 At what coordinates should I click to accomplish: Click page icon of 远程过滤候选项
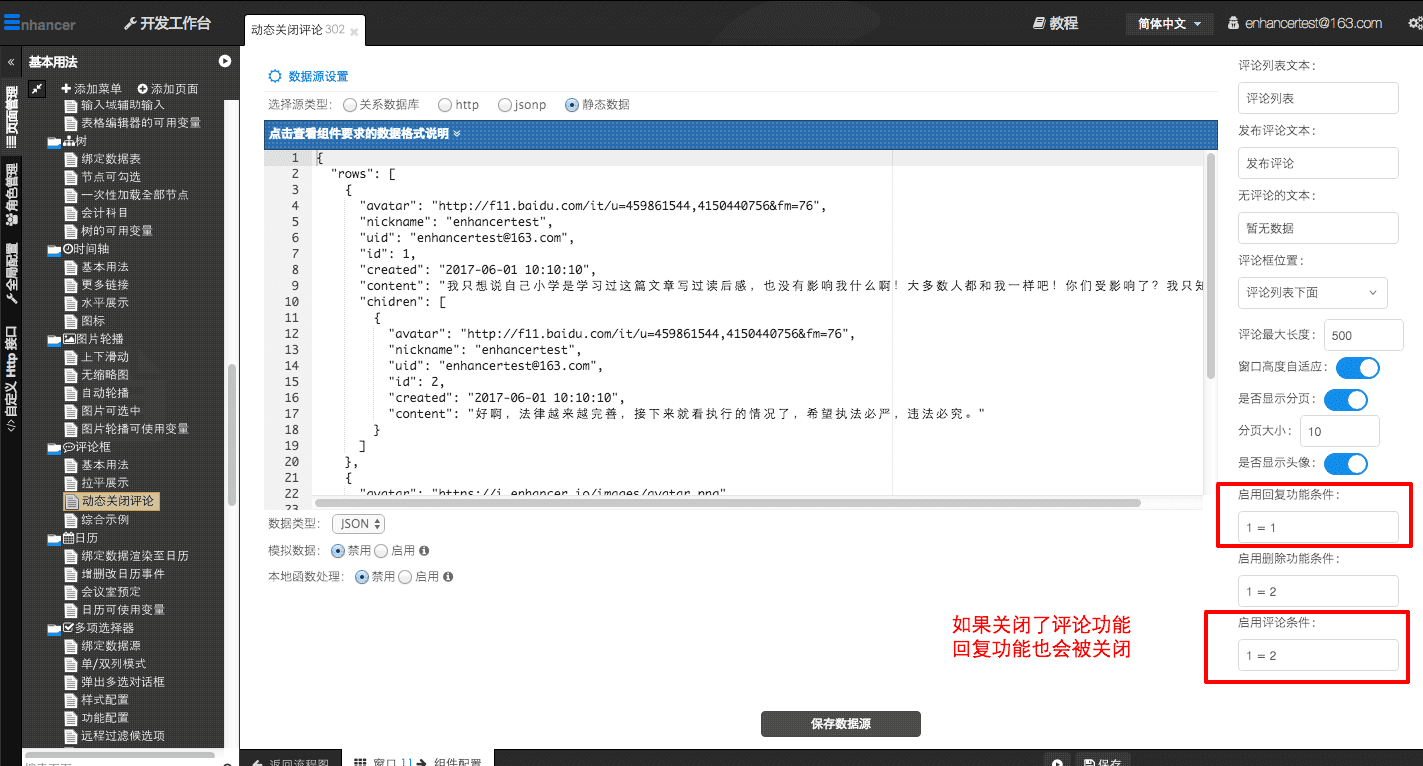tap(71, 736)
